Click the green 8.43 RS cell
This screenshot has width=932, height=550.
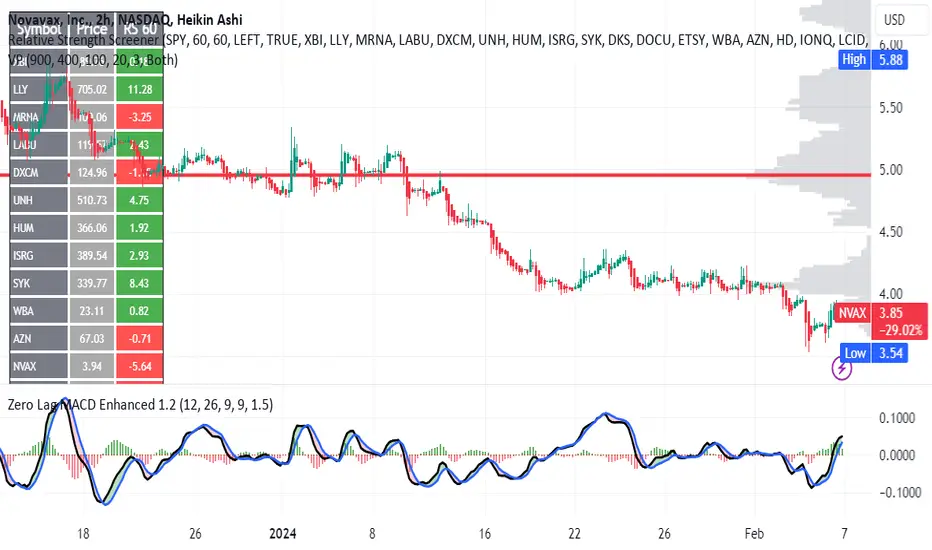click(140, 283)
